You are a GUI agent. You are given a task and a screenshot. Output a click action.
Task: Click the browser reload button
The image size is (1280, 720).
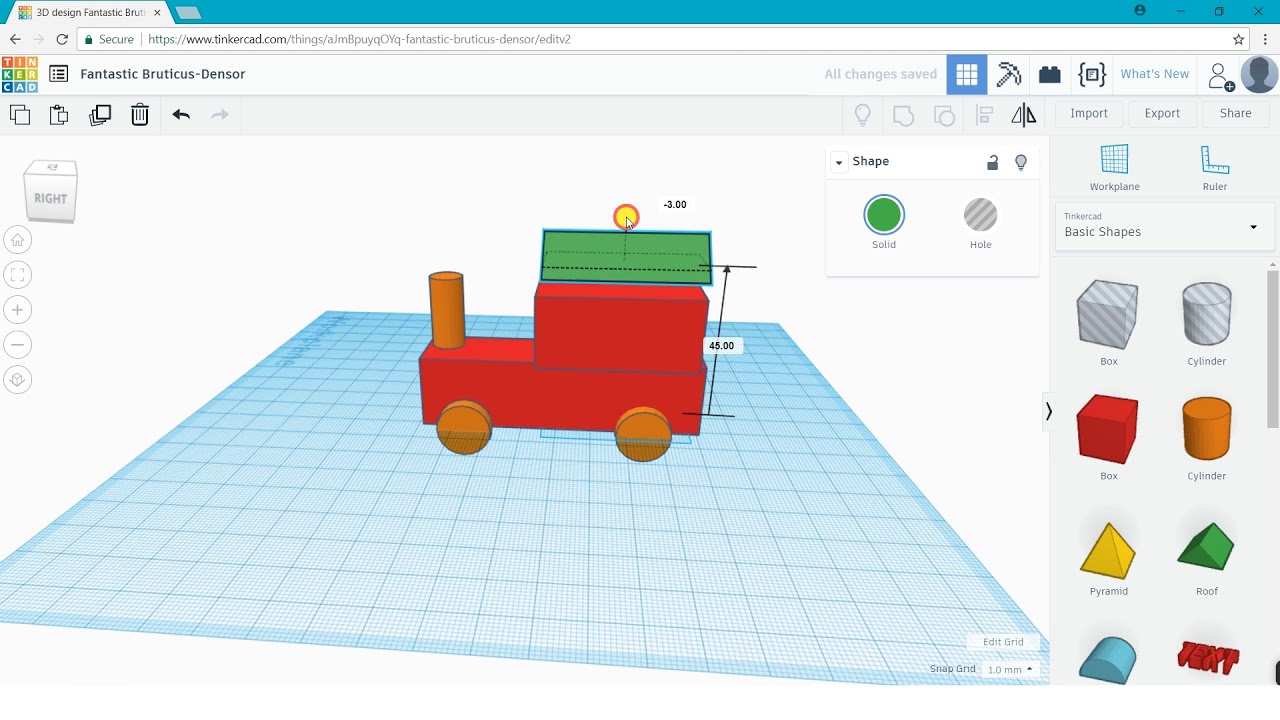click(62, 40)
